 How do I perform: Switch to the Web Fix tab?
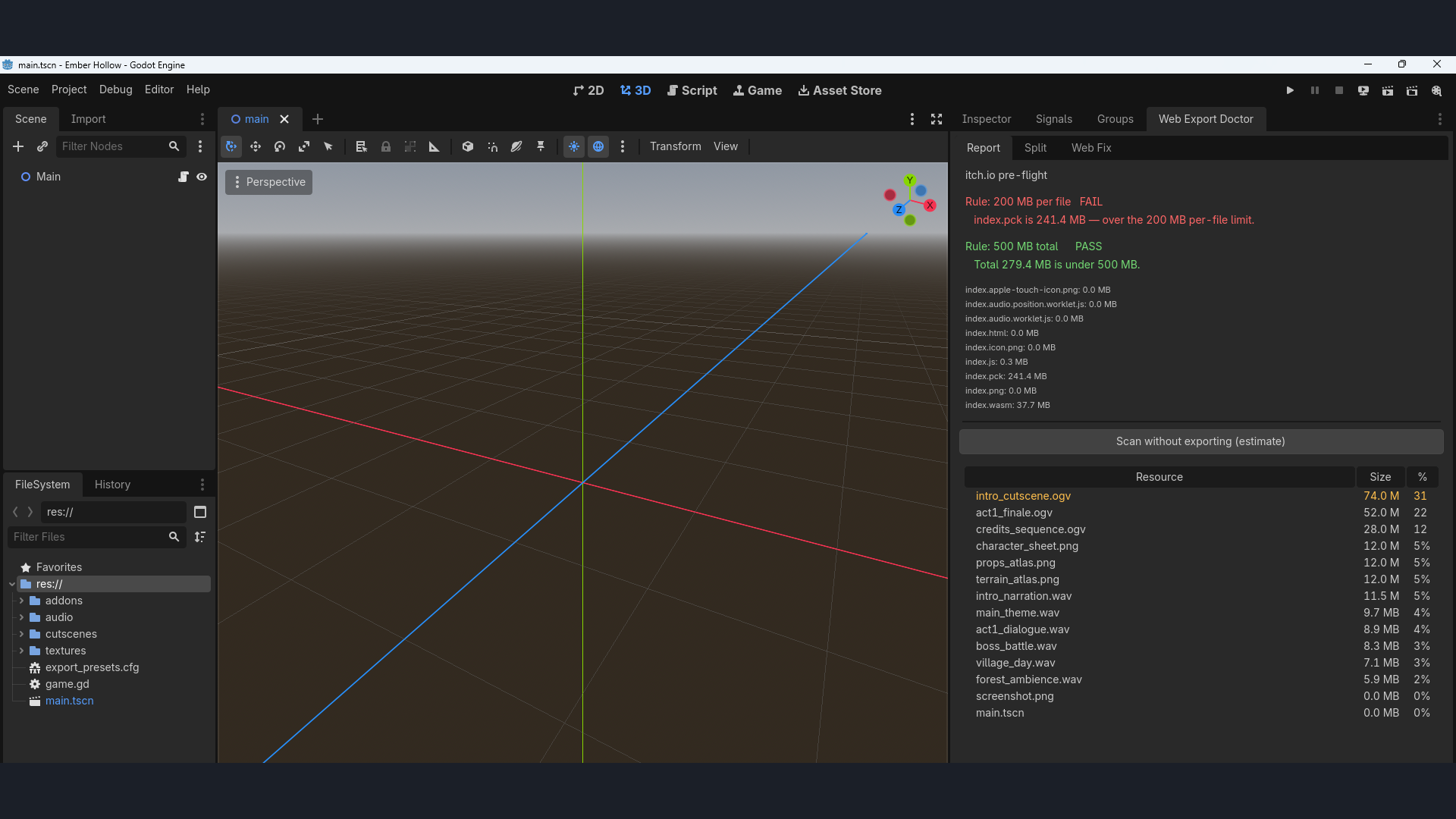pyautogui.click(x=1091, y=148)
